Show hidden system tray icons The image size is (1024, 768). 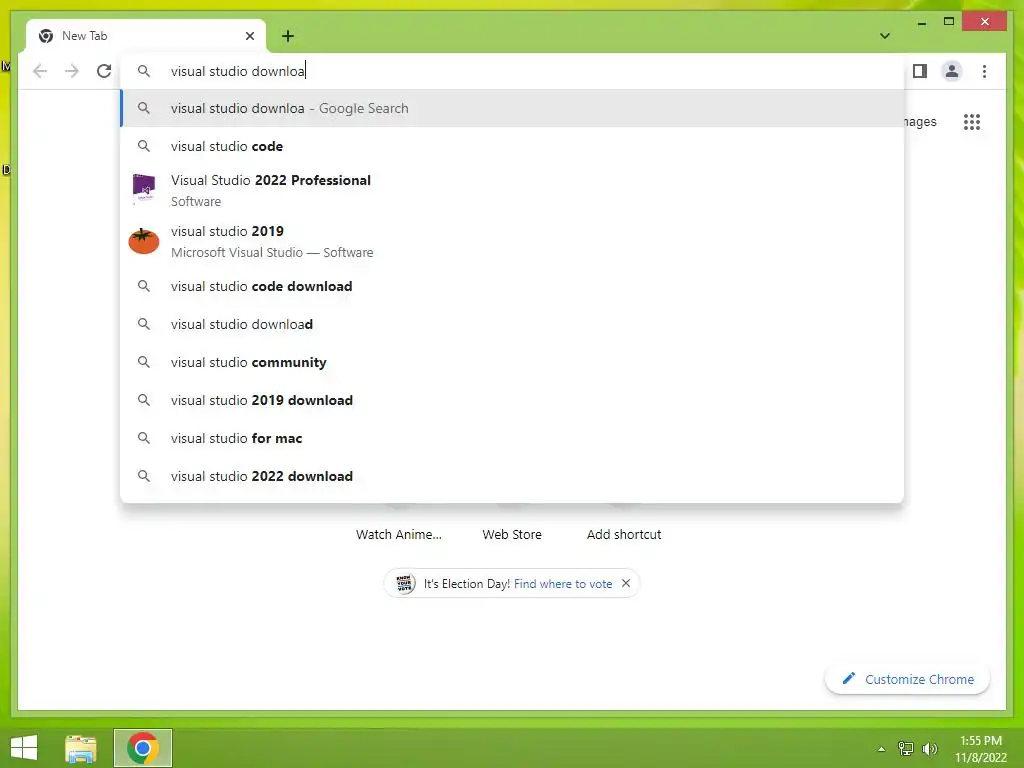(882, 749)
